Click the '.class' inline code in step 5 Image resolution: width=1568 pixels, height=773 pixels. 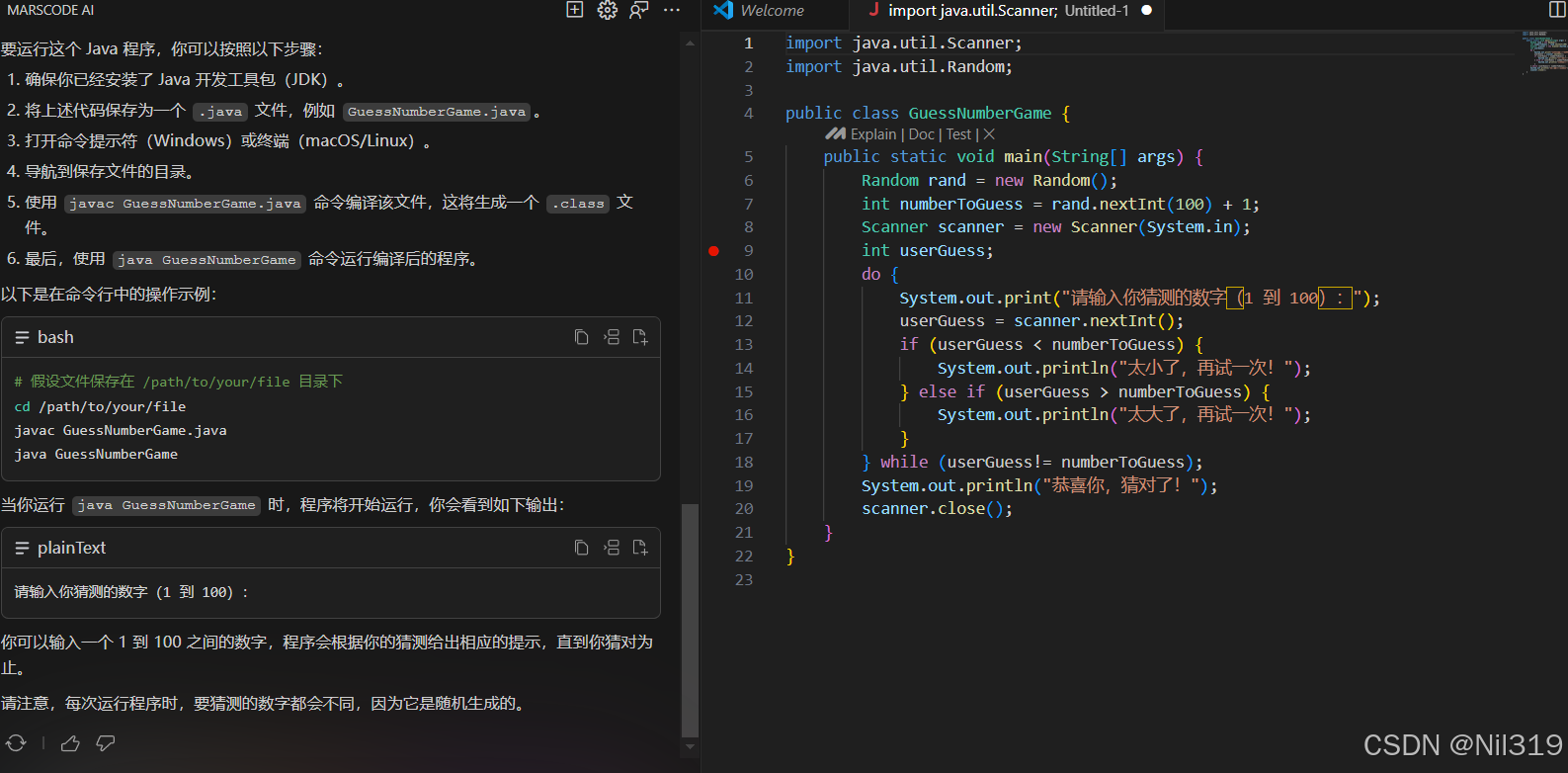click(x=578, y=204)
